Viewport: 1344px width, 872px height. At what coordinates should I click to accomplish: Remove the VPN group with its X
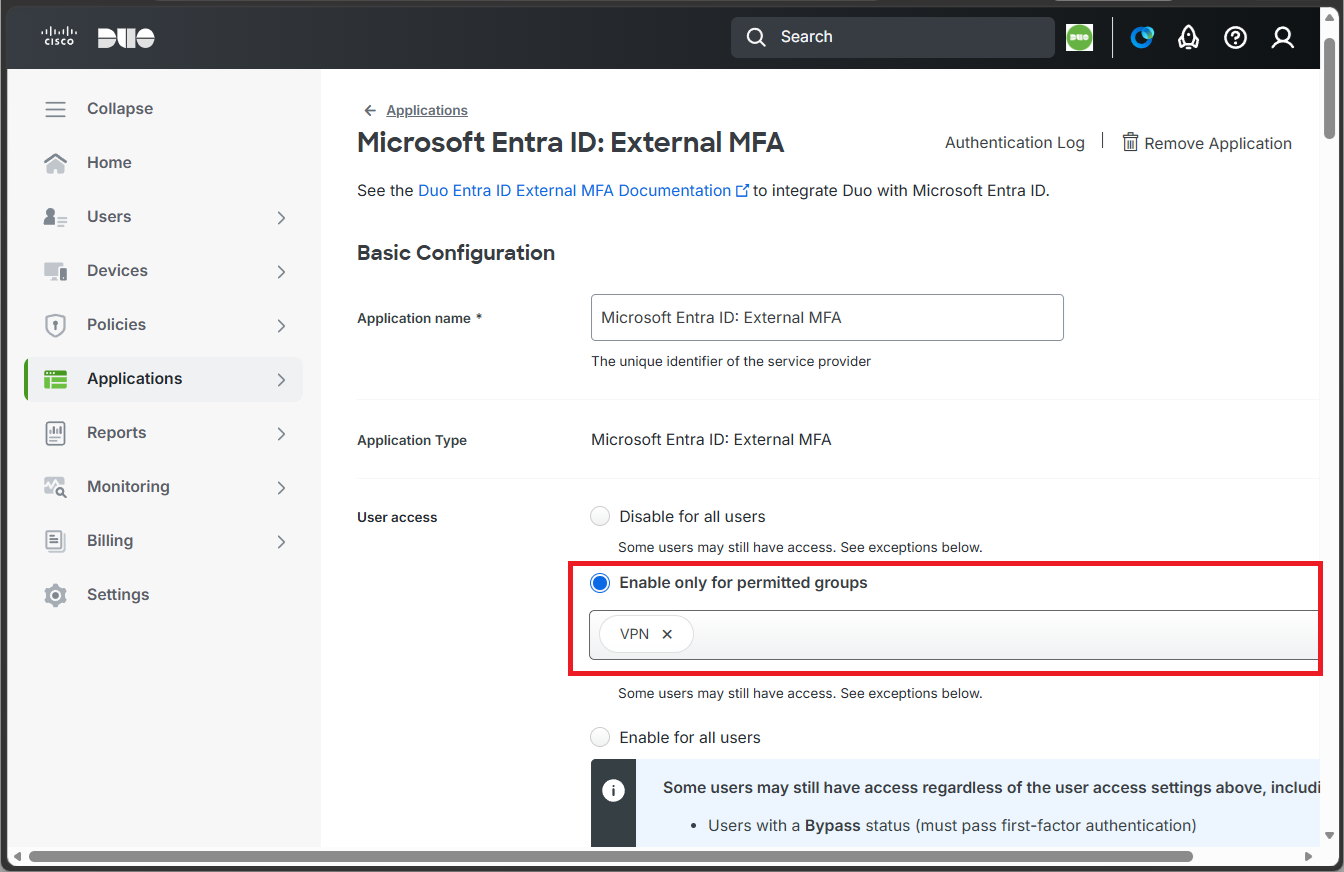(667, 634)
